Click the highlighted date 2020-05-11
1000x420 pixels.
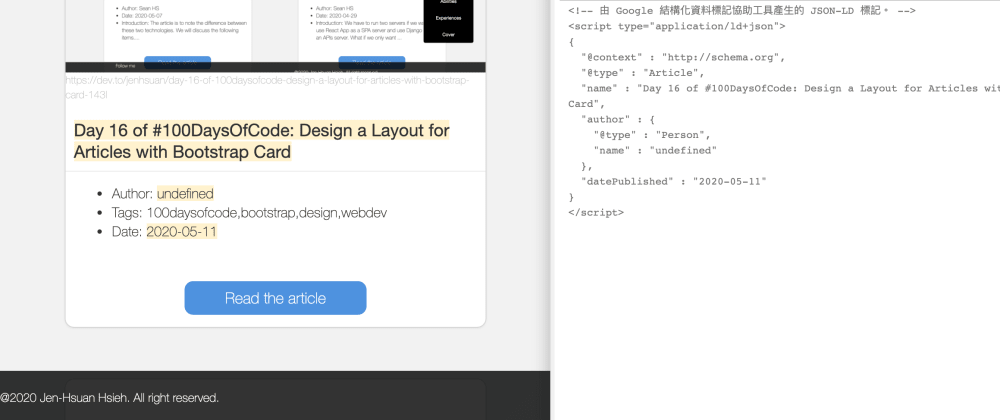pos(182,231)
